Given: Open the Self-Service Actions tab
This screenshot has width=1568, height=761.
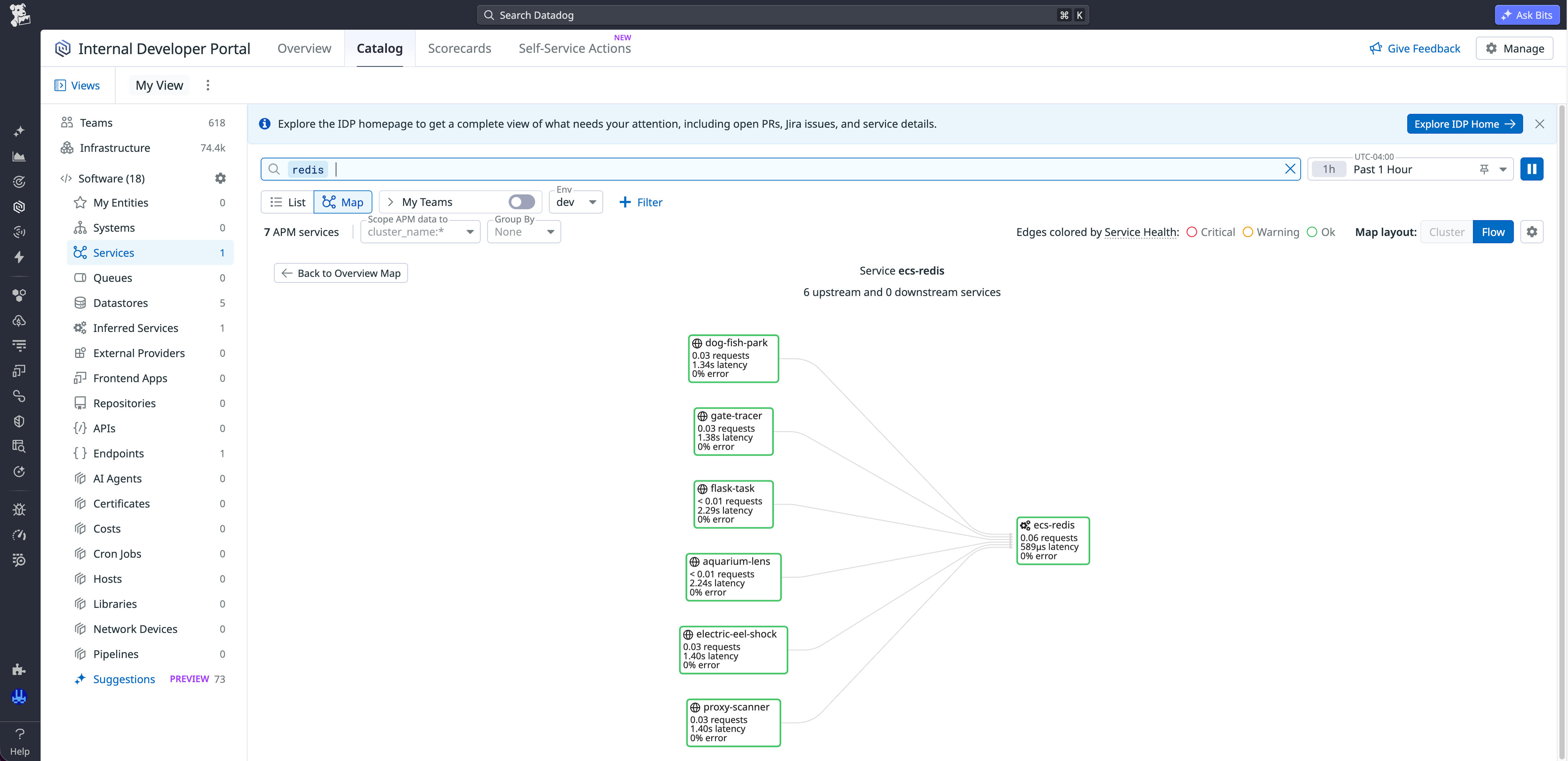Looking at the screenshot, I should 575,48.
